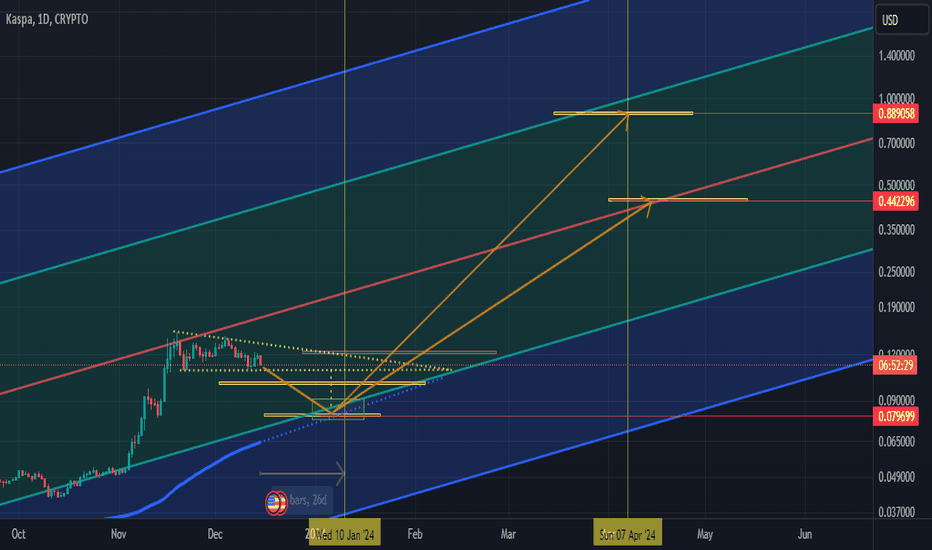
Task: Click the 0.090000 price axis value
Action: click(896, 400)
